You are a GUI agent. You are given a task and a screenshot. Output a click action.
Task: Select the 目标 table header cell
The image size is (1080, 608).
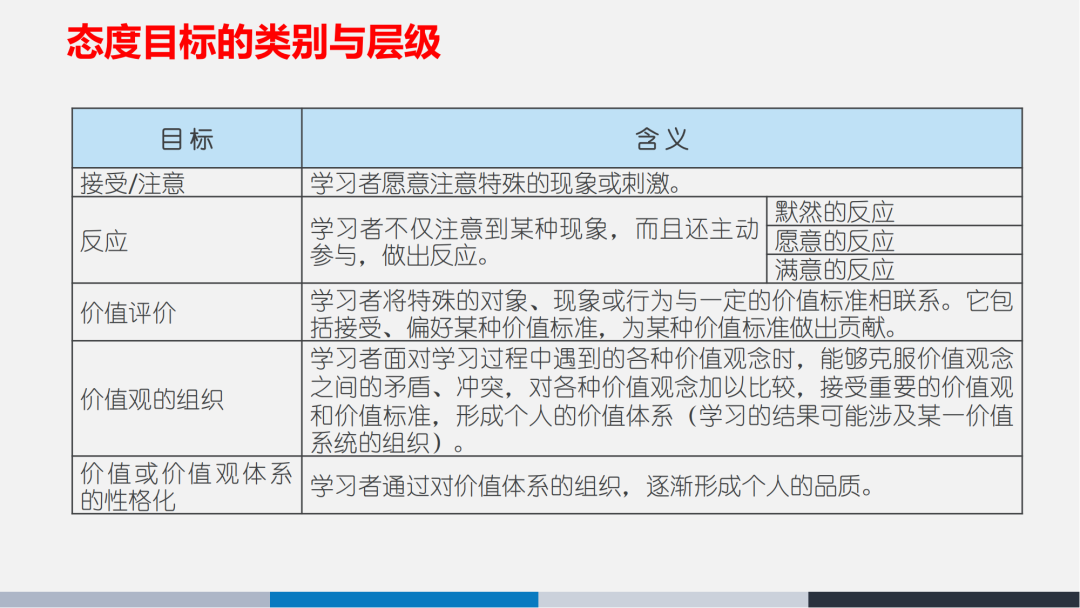pos(186,138)
